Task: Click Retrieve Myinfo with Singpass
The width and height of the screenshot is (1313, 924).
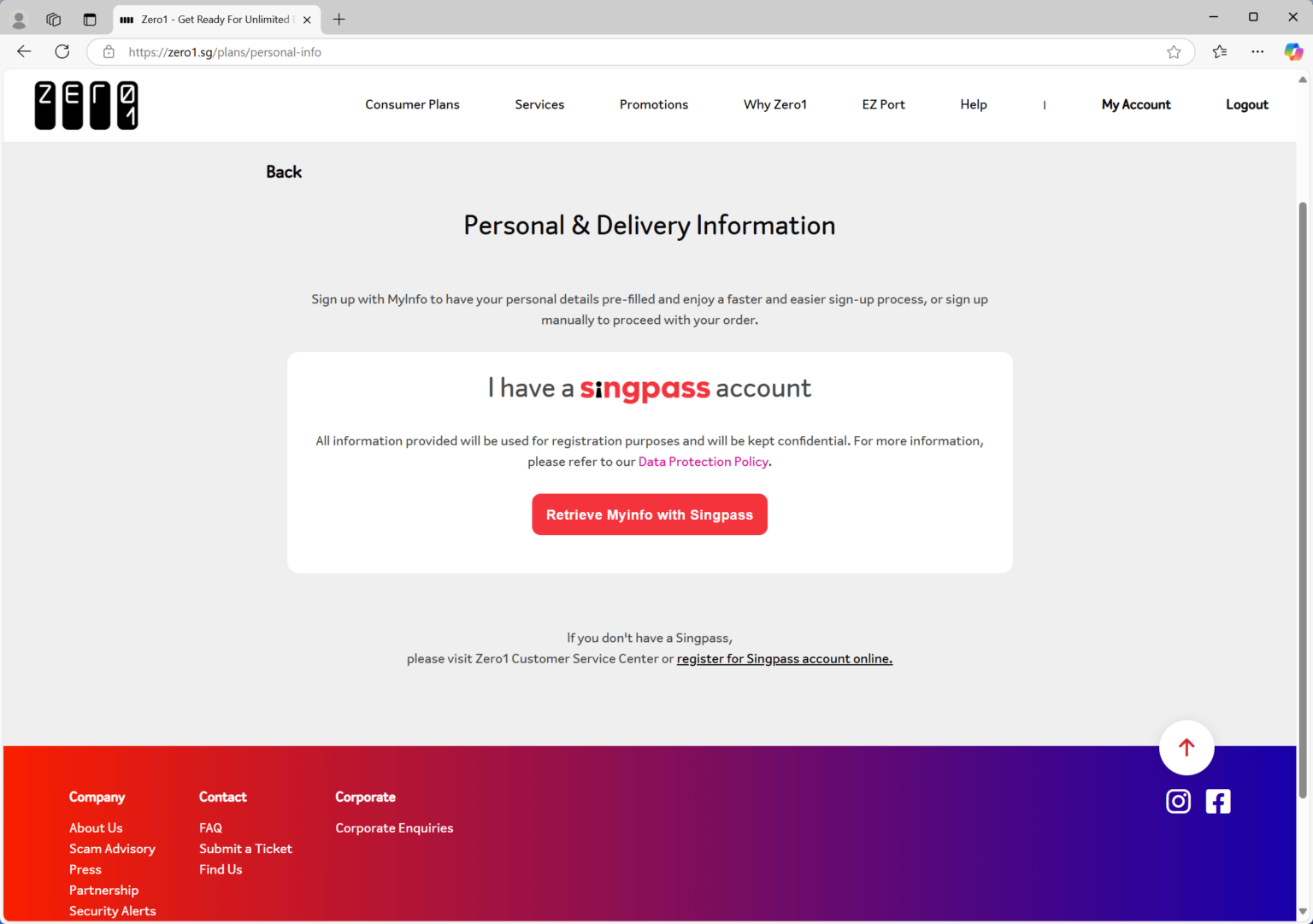Action: coord(650,514)
